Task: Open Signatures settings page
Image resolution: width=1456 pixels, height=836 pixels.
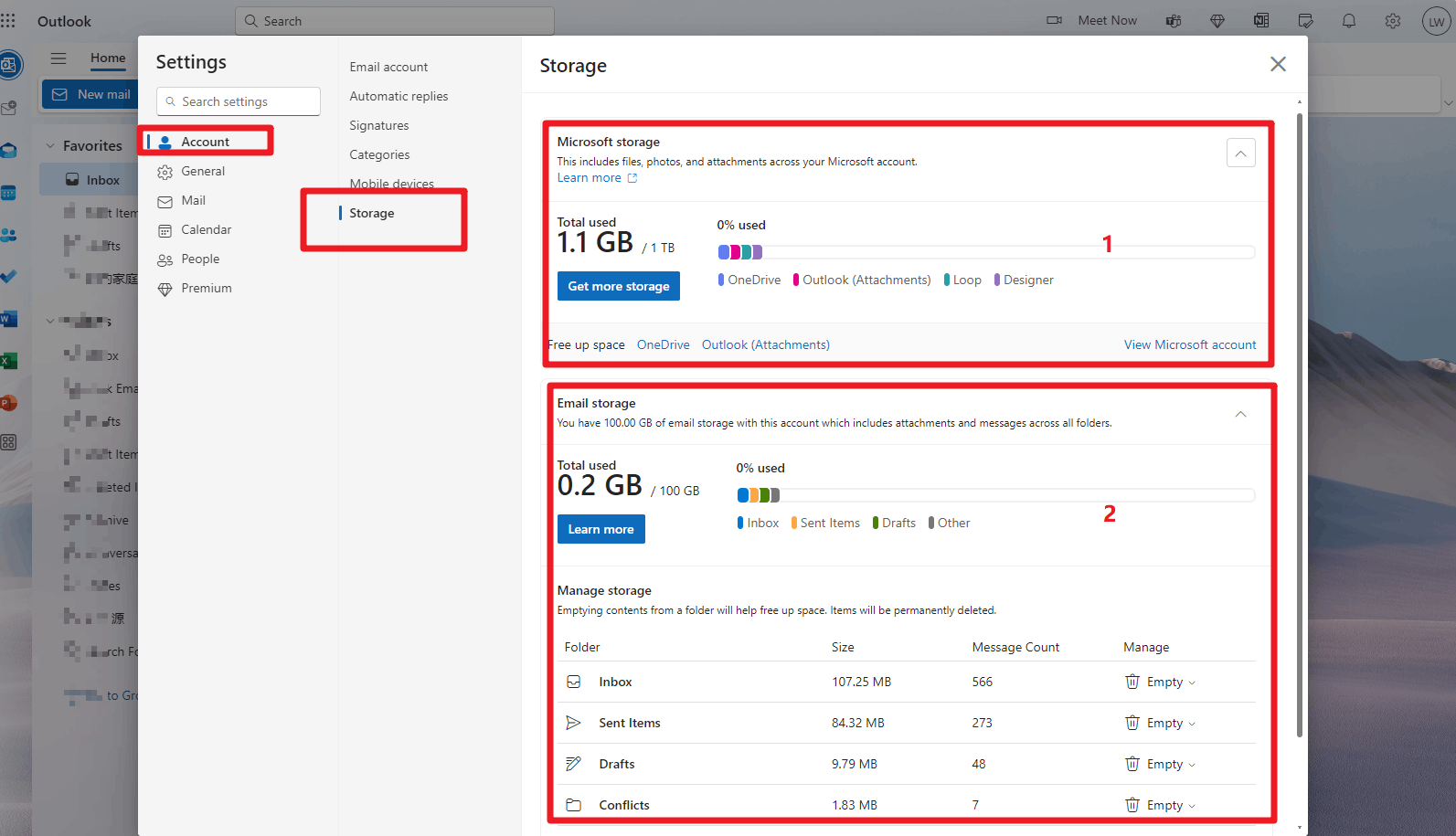Action: tap(379, 125)
